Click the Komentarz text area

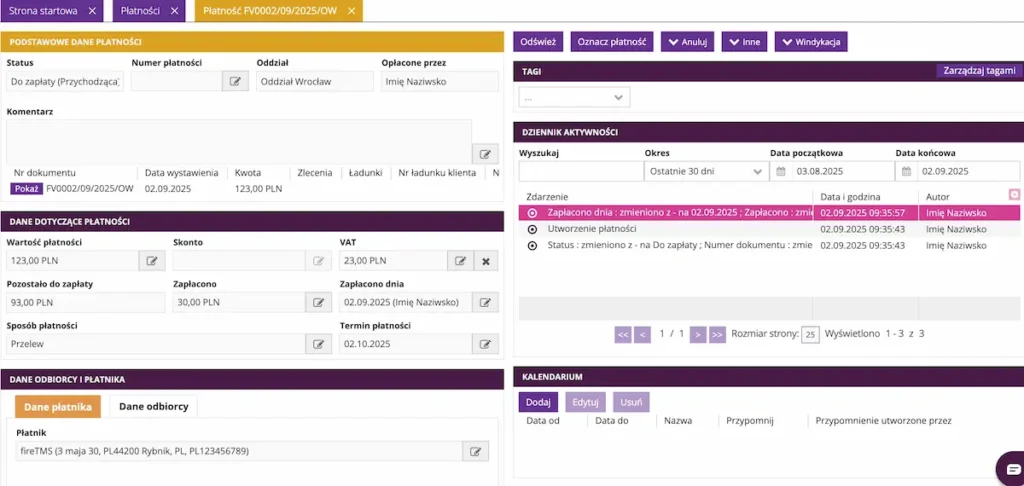coord(239,142)
